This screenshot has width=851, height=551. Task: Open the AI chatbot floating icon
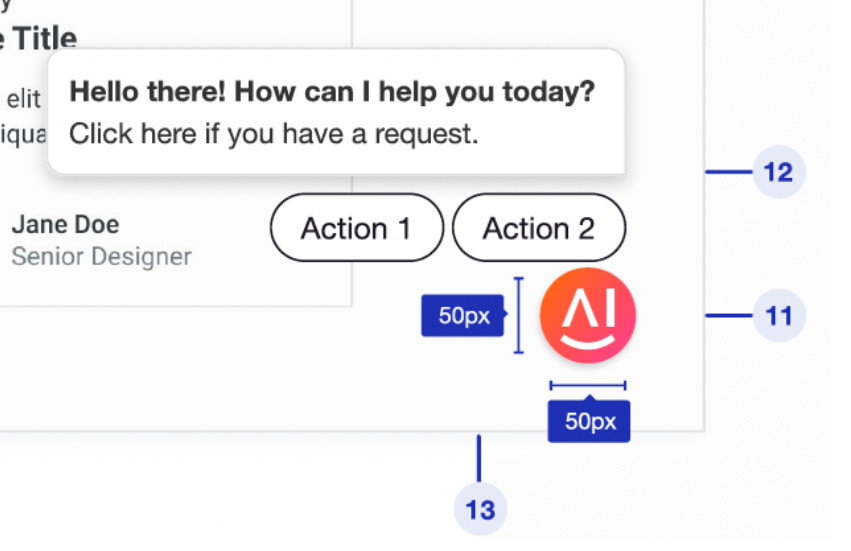[587, 316]
